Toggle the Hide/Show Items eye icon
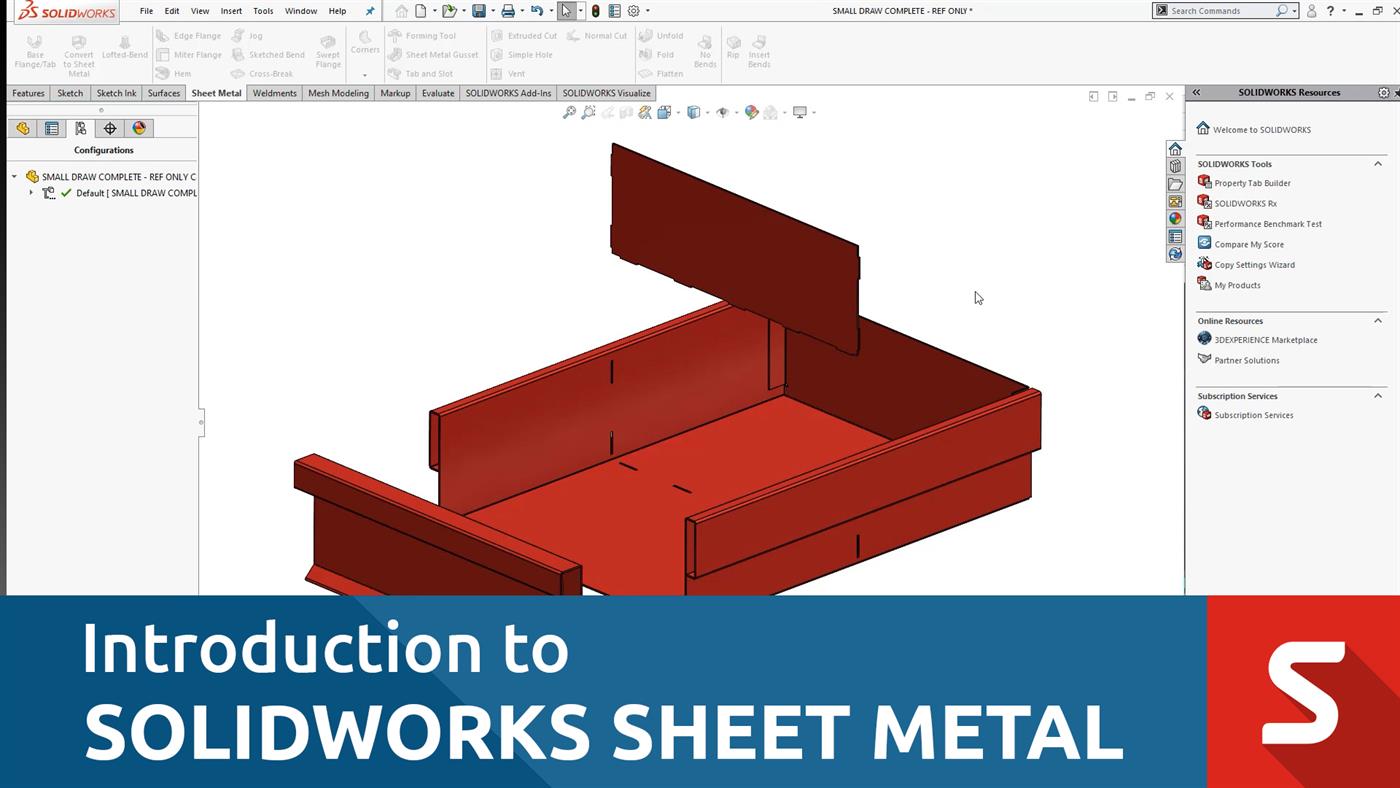Viewport: 1400px width, 788px height. pos(723,112)
